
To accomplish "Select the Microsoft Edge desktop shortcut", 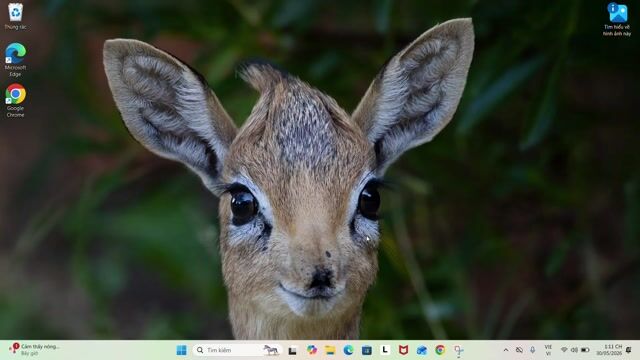I will tap(15, 60).
